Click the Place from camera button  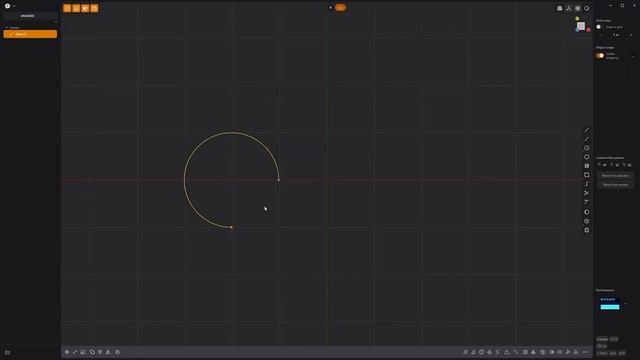tap(616, 185)
